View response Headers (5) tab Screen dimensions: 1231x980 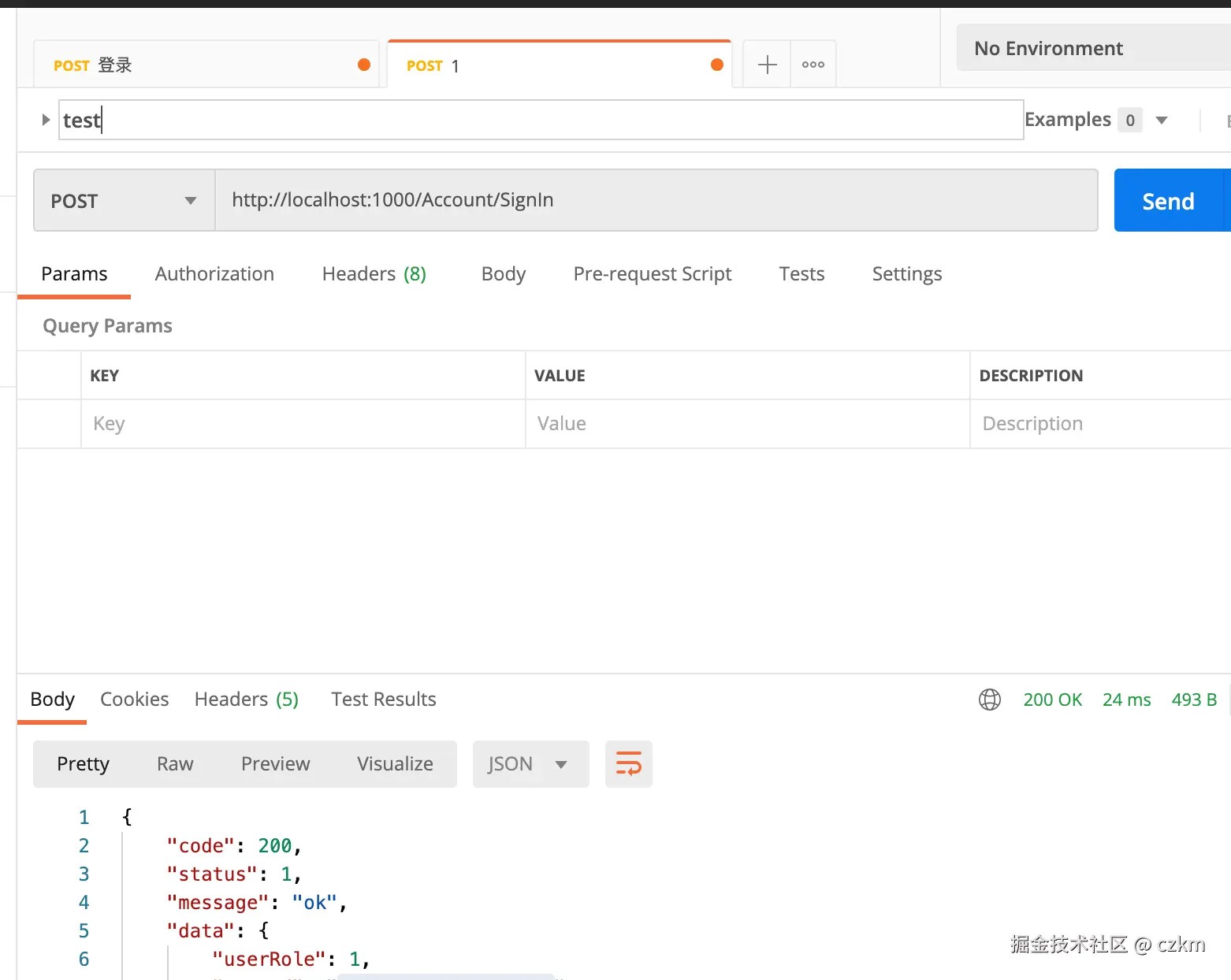click(x=247, y=700)
